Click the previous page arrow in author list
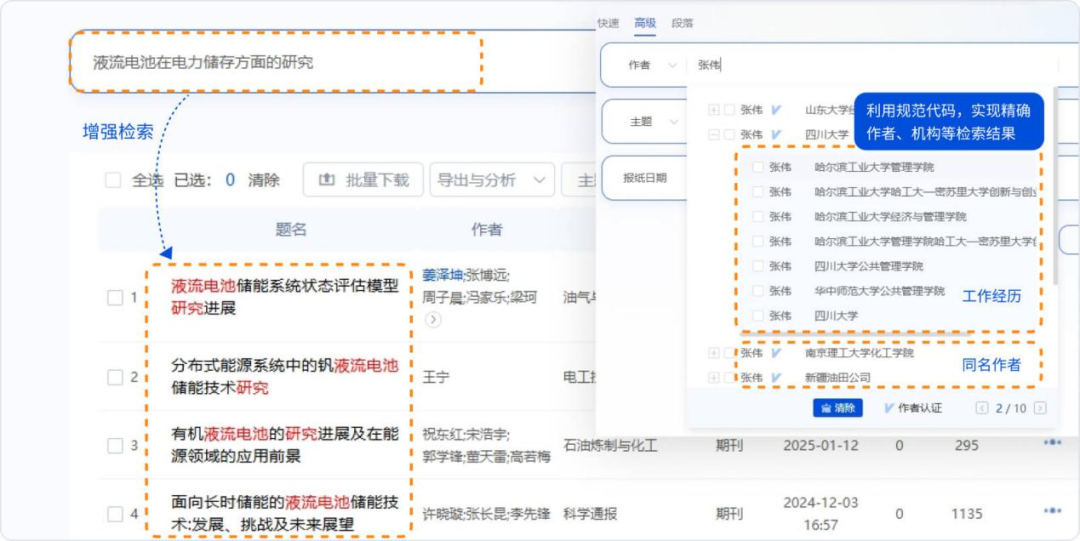Viewport: 1080px width, 541px height. tap(982, 408)
